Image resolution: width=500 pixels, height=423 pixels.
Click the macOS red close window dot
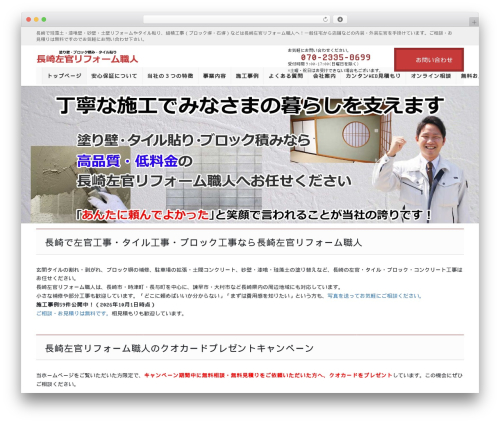click(29, 20)
